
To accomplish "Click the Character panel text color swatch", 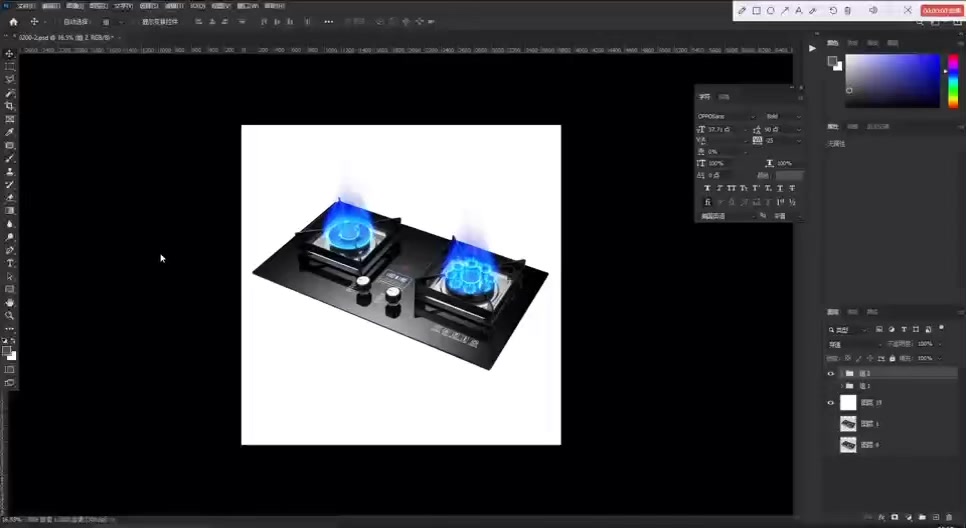I will tap(789, 176).
